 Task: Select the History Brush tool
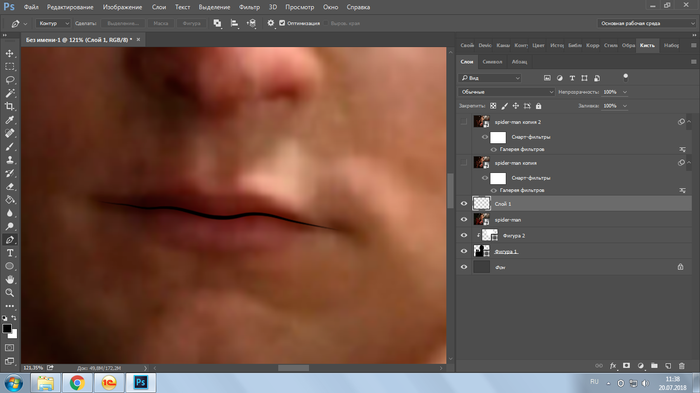(x=9, y=173)
